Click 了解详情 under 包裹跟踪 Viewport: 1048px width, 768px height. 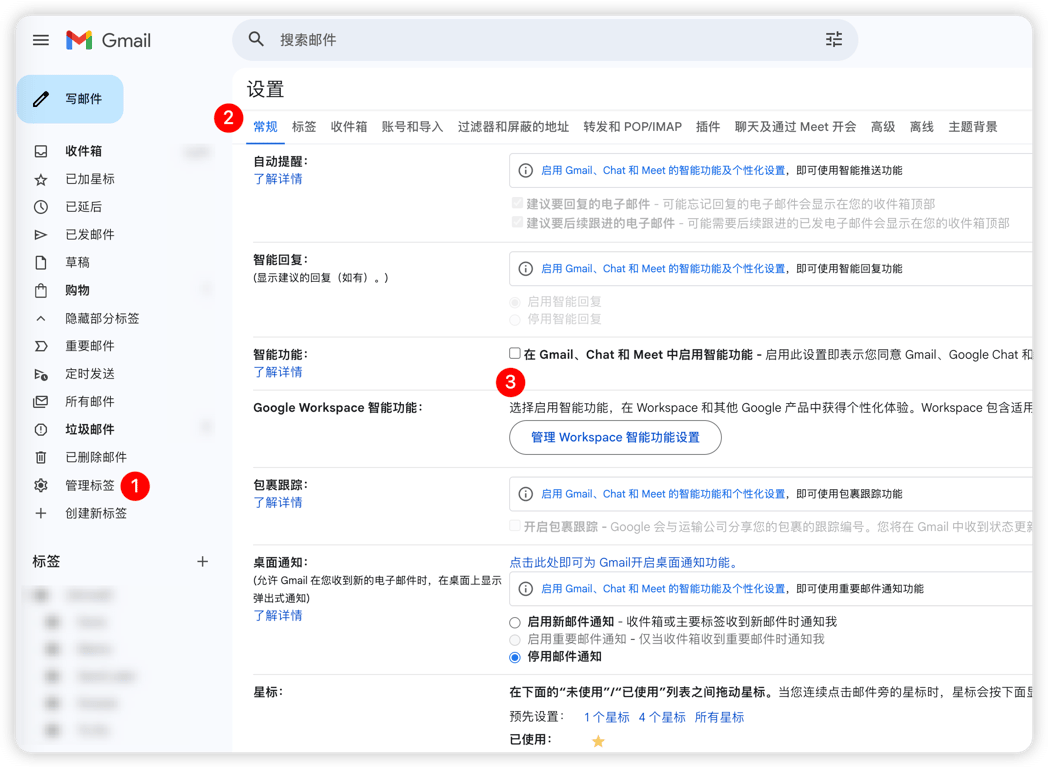click(278, 502)
